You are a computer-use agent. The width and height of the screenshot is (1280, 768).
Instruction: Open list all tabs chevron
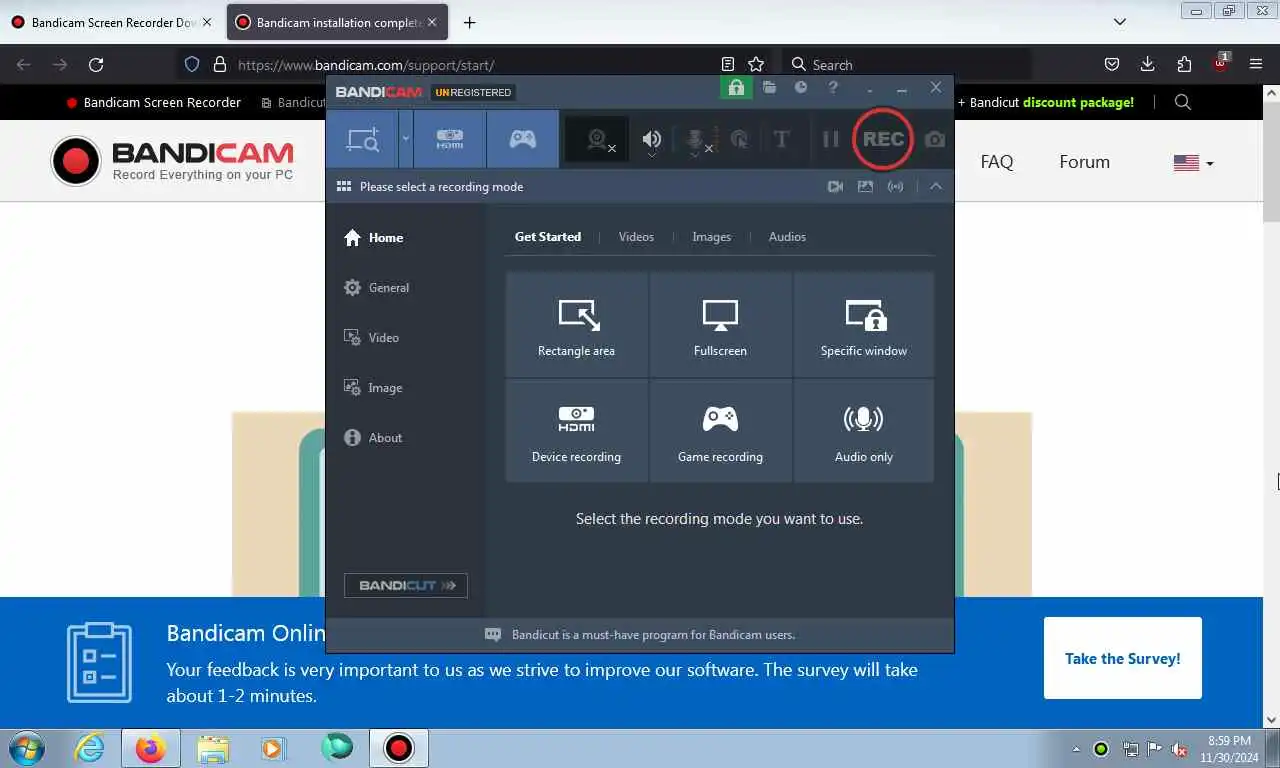[1120, 22]
